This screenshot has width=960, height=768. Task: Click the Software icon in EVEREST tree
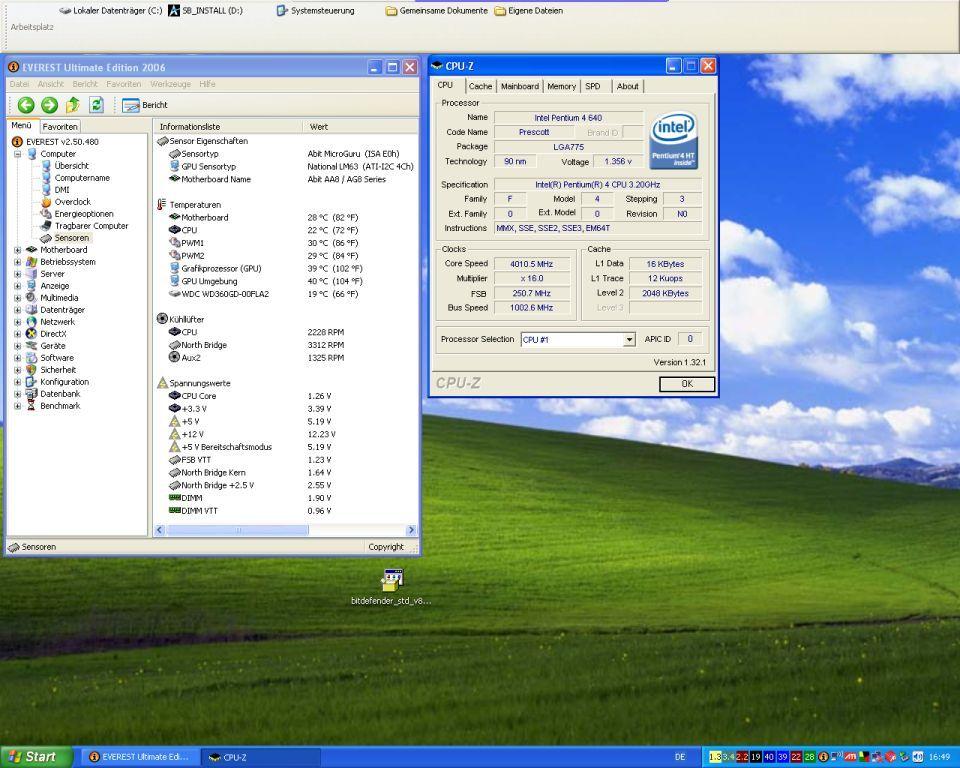(32, 358)
